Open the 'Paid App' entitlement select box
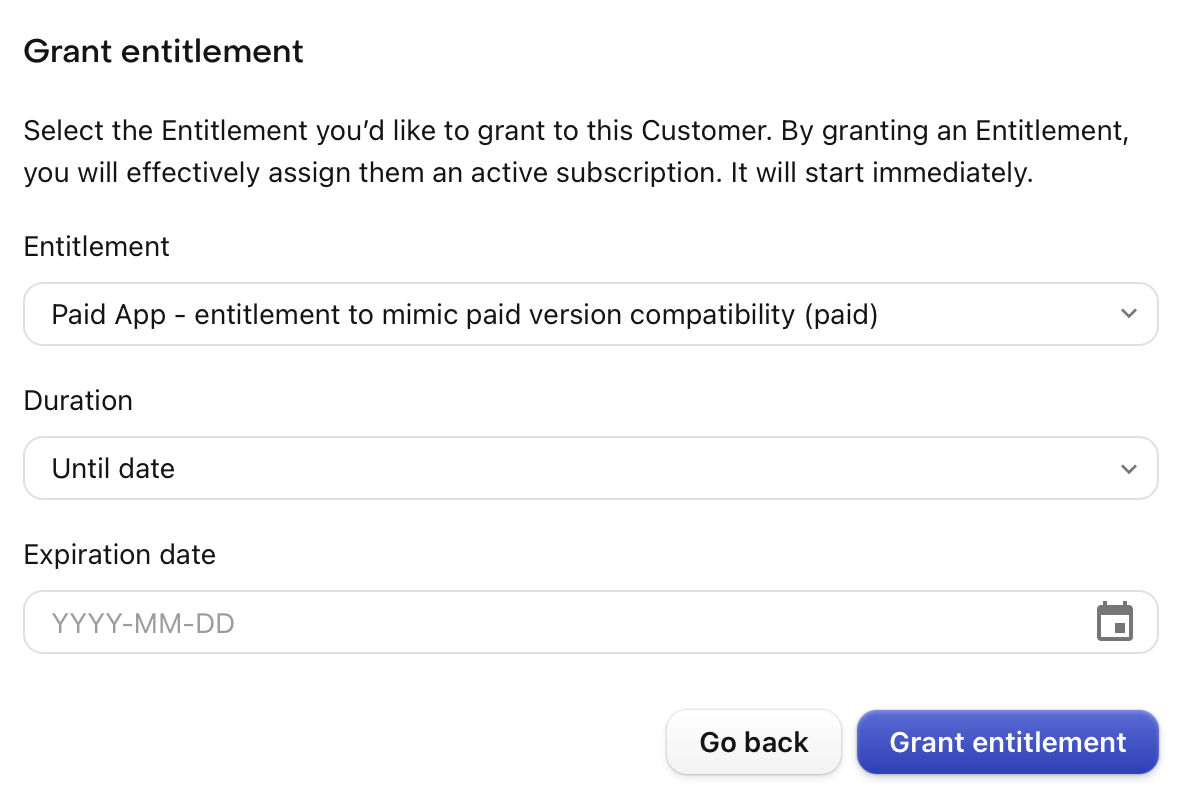 591,314
